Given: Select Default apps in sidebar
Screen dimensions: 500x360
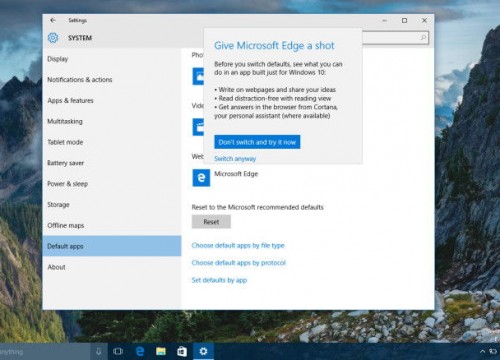Looking at the screenshot, I should pyautogui.click(x=112, y=246).
